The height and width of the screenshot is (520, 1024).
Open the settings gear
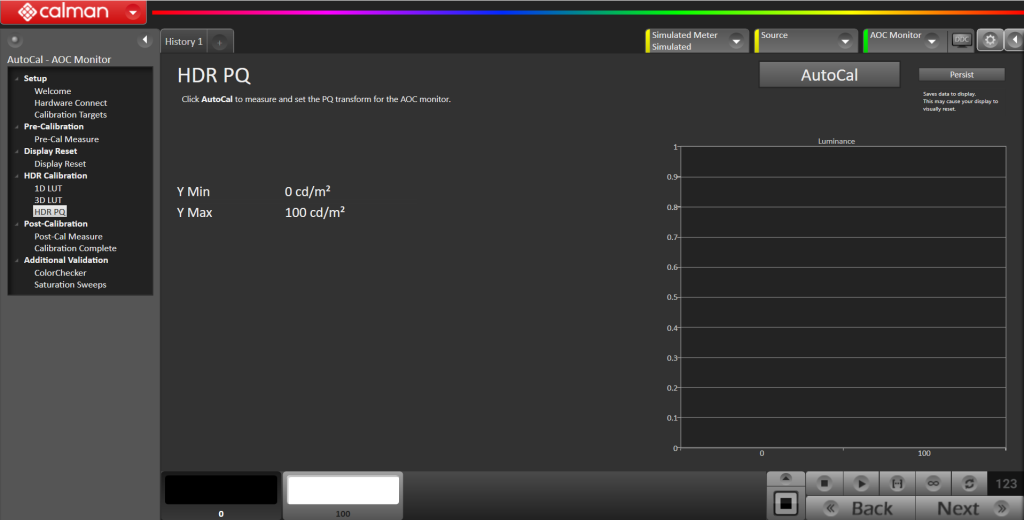pos(990,41)
